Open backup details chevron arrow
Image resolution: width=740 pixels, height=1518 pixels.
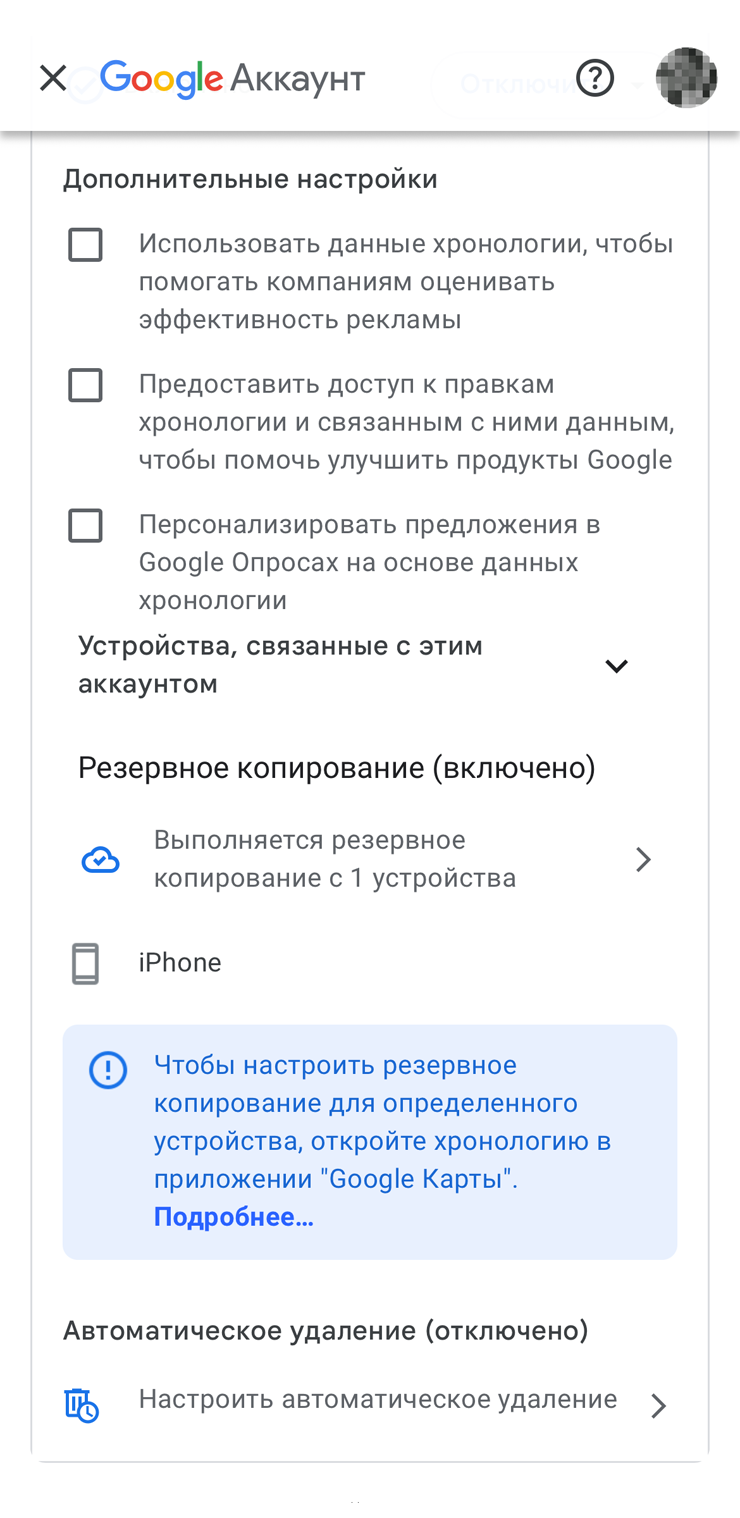tap(643, 860)
